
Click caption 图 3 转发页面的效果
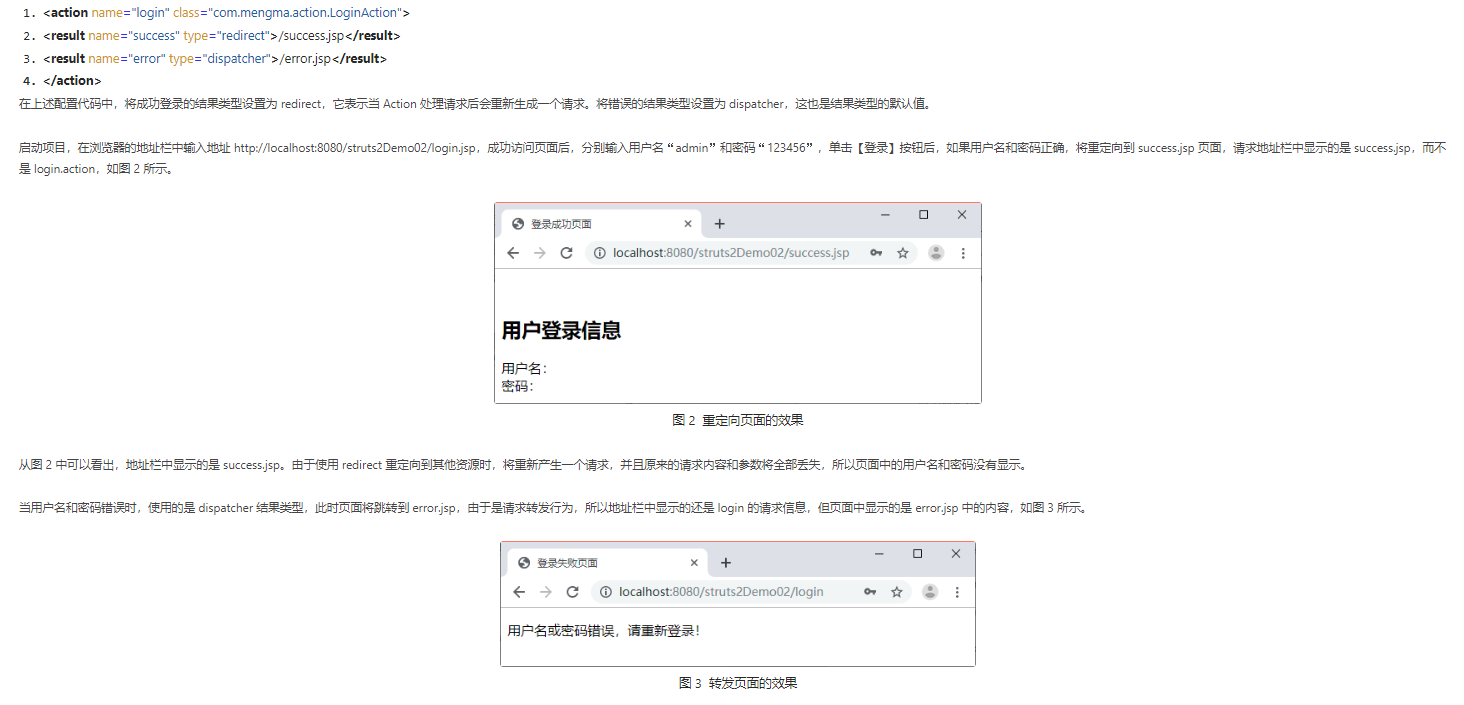pos(738,683)
